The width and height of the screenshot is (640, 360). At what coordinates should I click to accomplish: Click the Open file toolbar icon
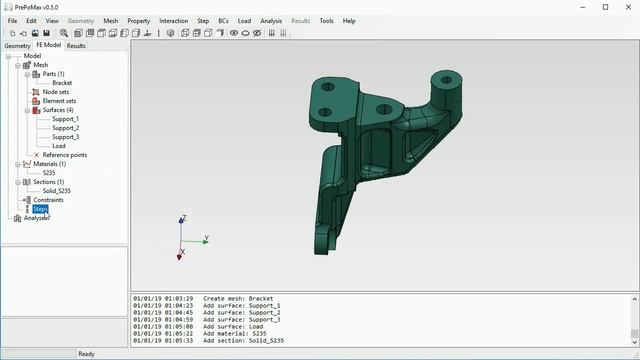(x=24, y=33)
